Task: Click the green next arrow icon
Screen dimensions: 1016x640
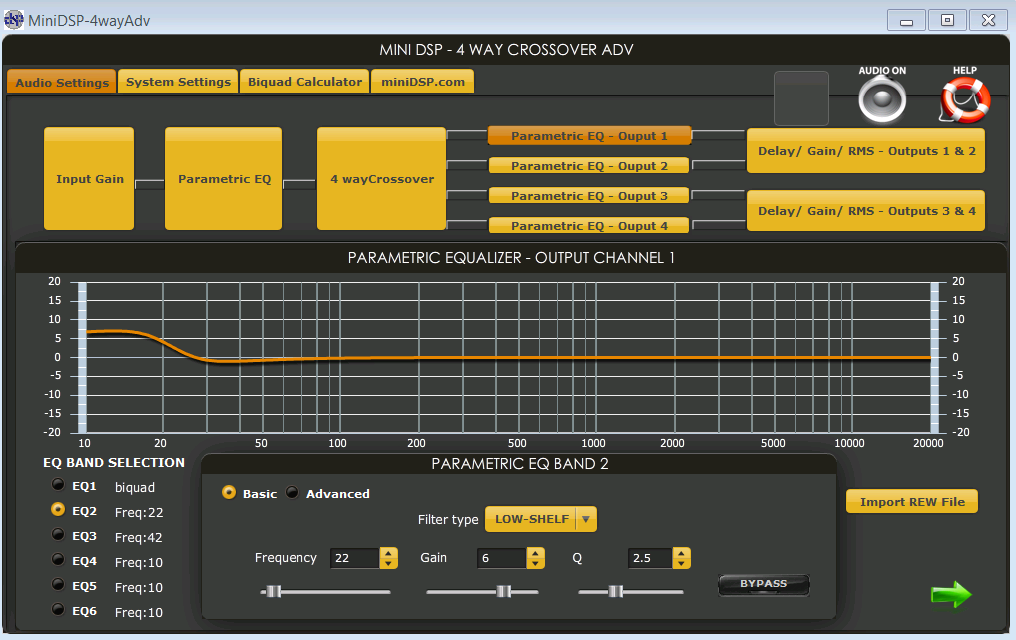Action: coord(951,594)
